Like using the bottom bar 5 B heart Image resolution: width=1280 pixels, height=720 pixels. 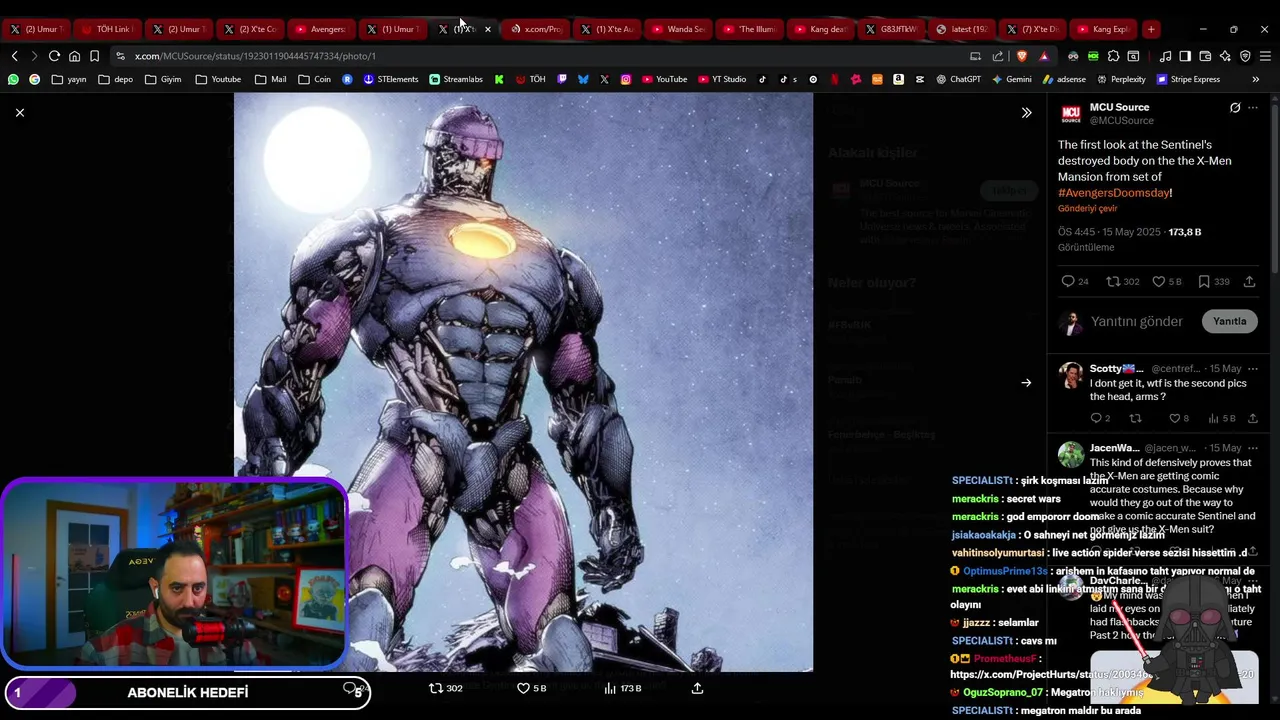(x=531, y=688)
